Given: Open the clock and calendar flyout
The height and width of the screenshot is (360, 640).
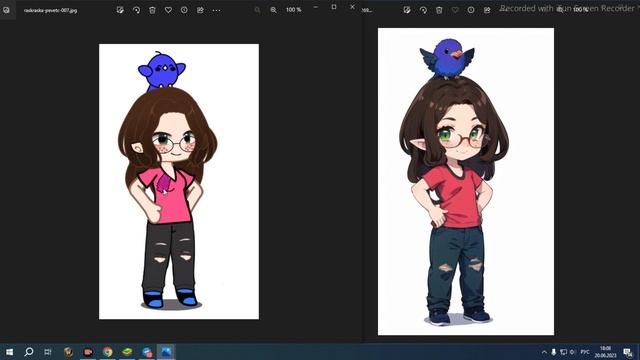Looking at the screenshot, I should coord(605,352).
